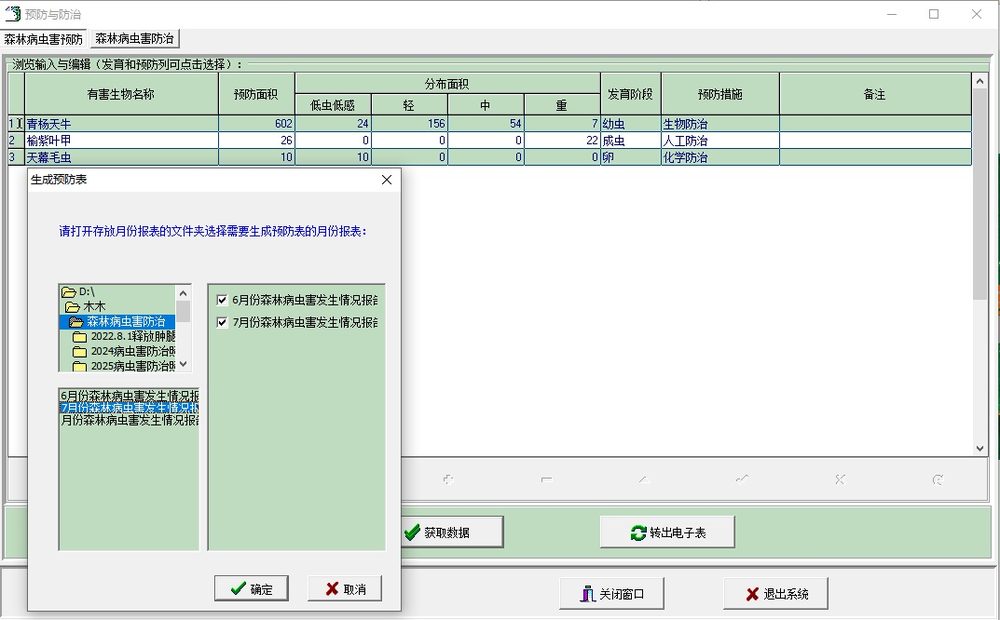Click row indicator 3 of the grid
Screen dimensions: 1000x620
tap(16, 157)
